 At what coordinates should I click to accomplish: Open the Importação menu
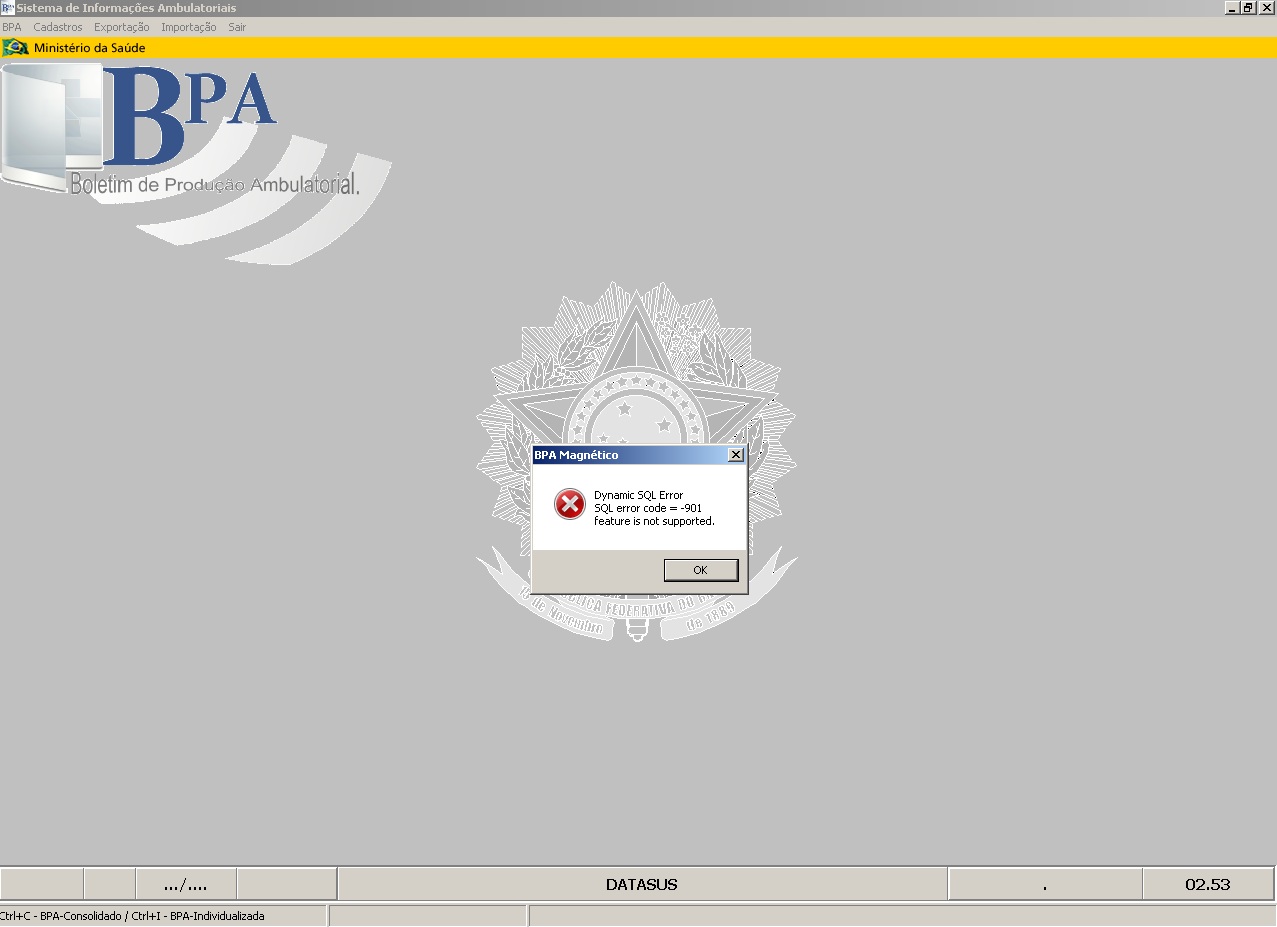coord(188,27)
